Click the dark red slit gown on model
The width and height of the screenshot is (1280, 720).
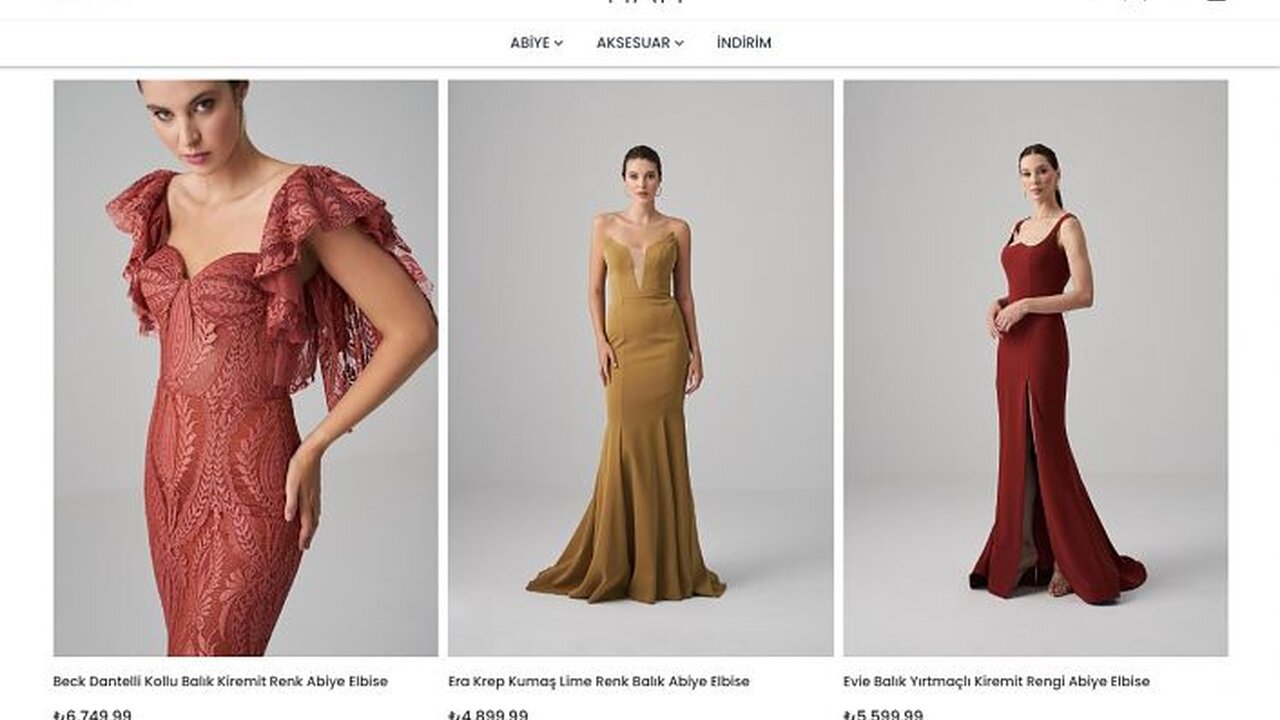click(x=1050, y=420)
